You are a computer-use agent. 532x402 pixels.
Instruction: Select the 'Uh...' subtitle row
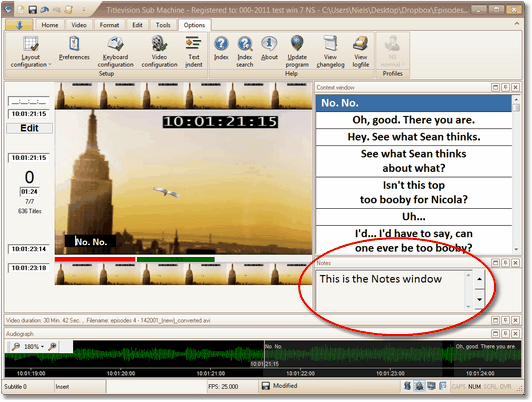click(414, 216)
